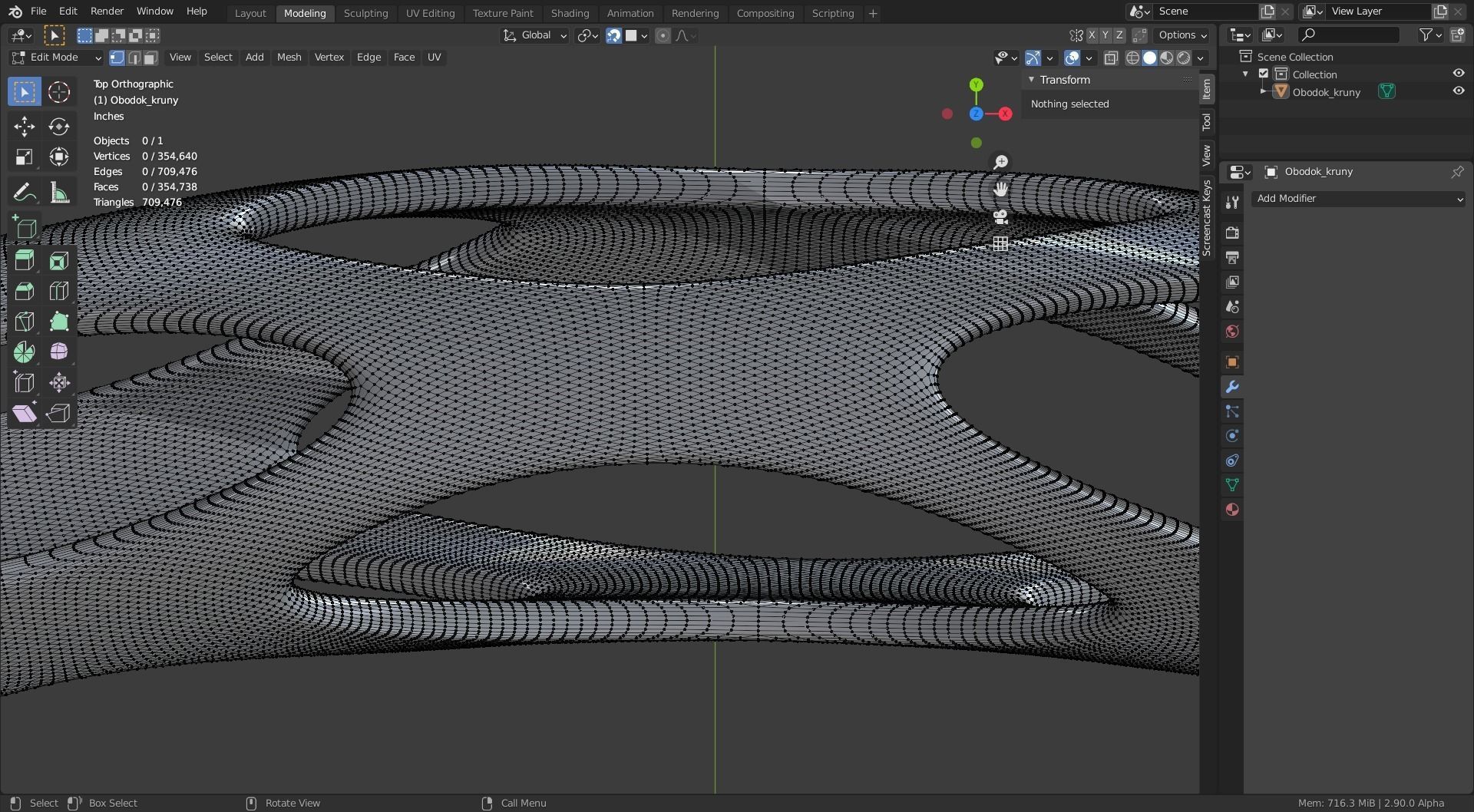The image size is (1474, 812).
Task: Select the Annotate pencil tool
Action: [25, 192]
